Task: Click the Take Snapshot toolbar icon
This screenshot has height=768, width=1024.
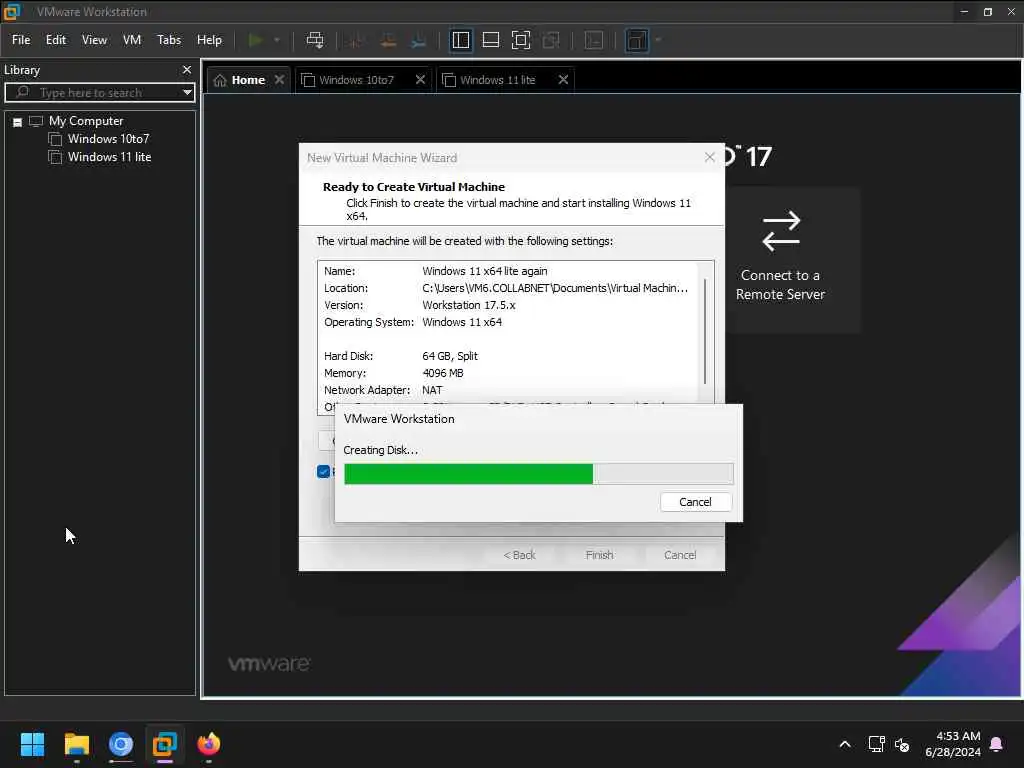Action: (357, 40)
